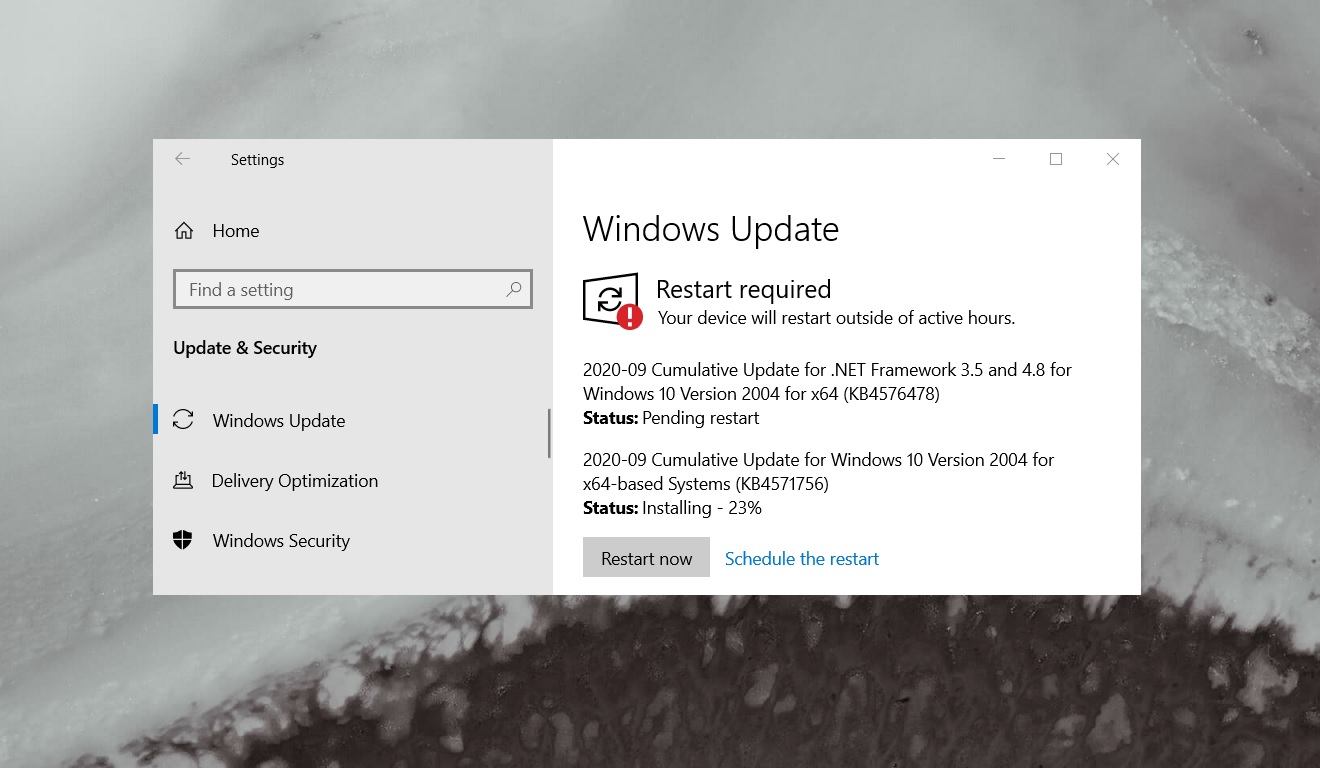This screenshot has width=1320, height=768.
Task: Click the magnifier icon in search box
Action: pos(513,289)
